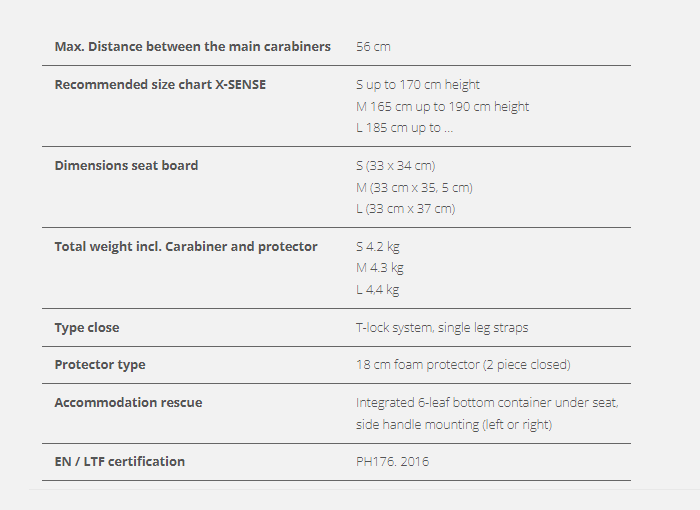
Task: Click the "L 185 cm up to ..." entry
Action: 404,128
